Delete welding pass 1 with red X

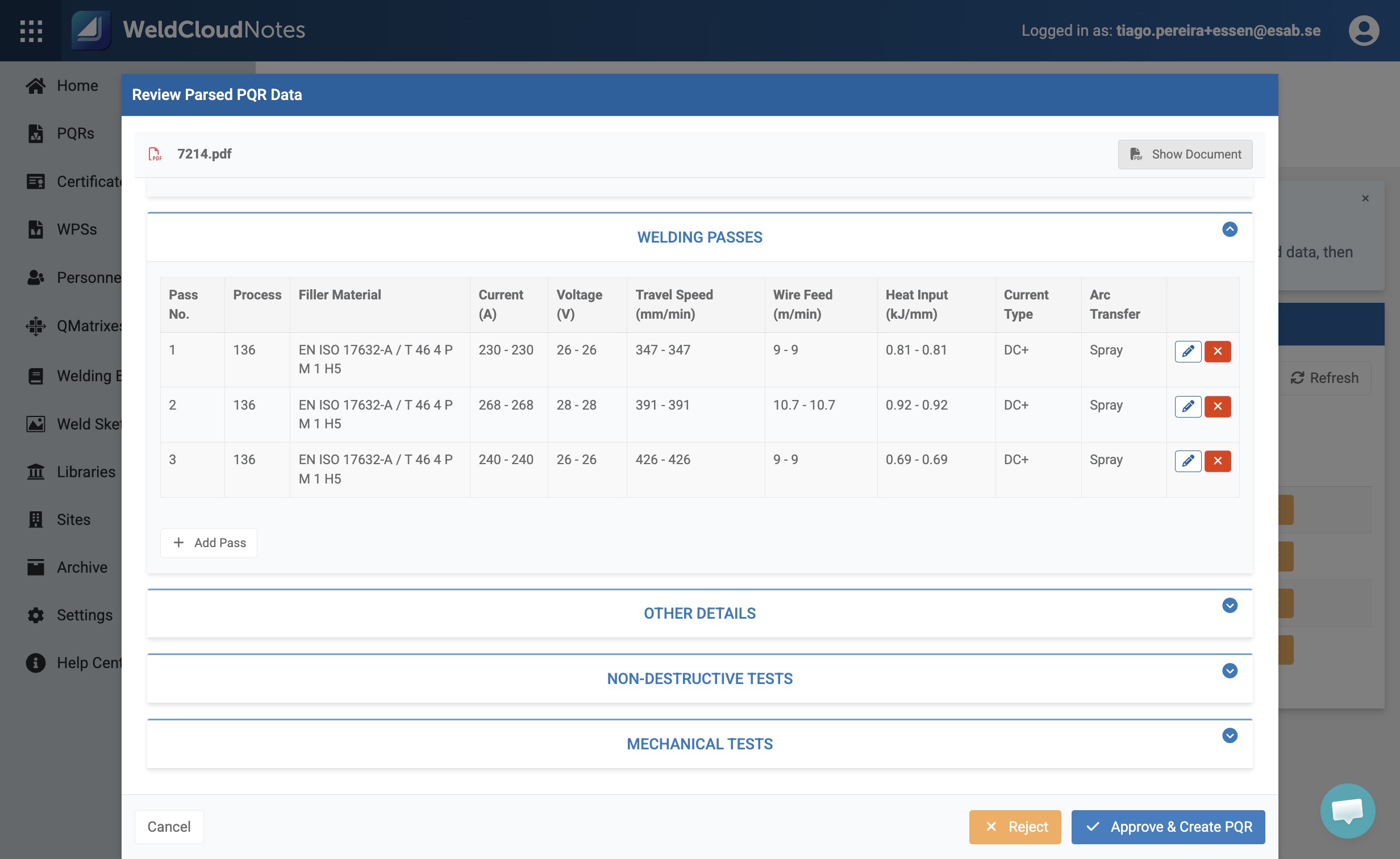coord(1218,351)
